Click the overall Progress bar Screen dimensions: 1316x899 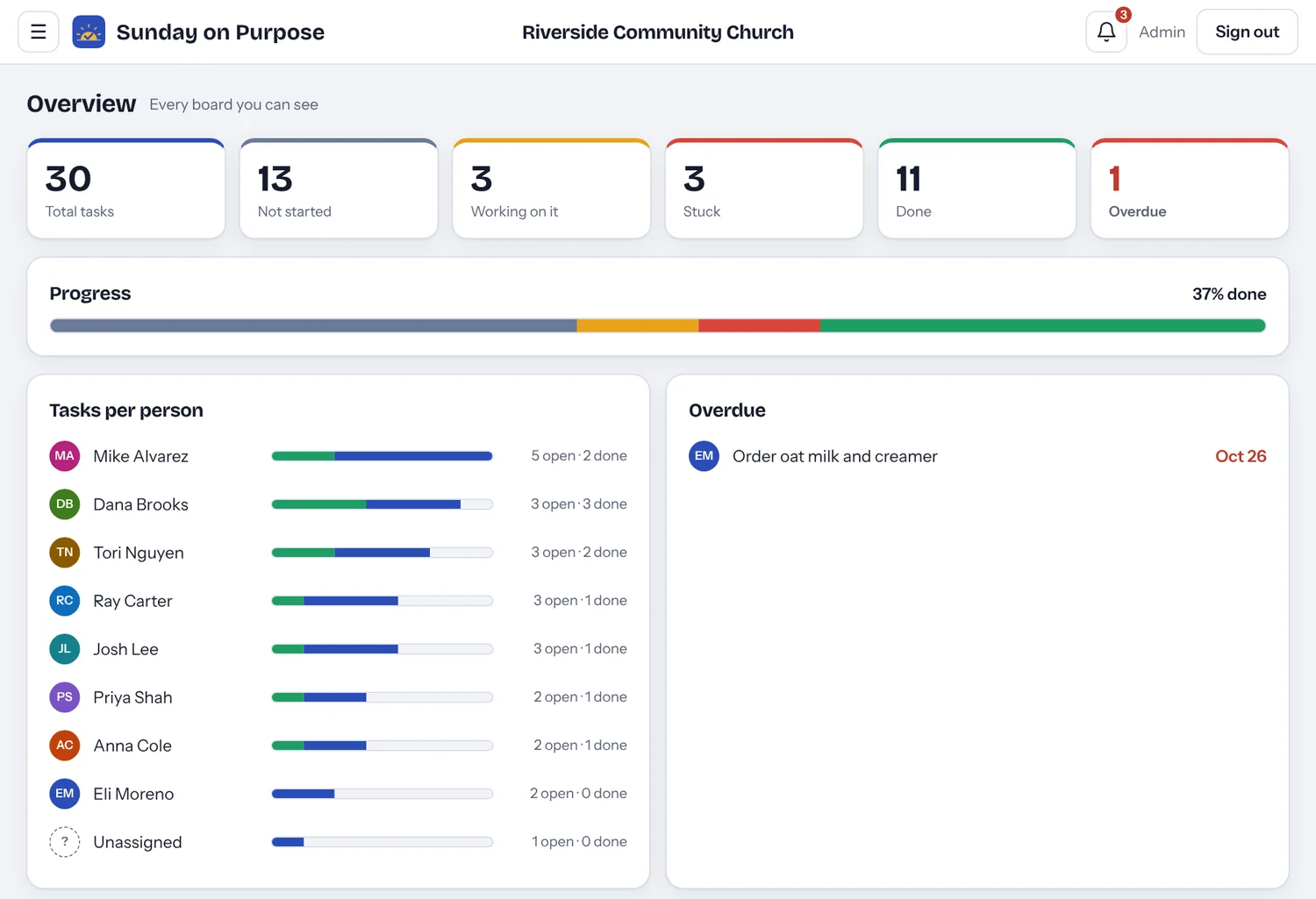(x=658, y=326)
